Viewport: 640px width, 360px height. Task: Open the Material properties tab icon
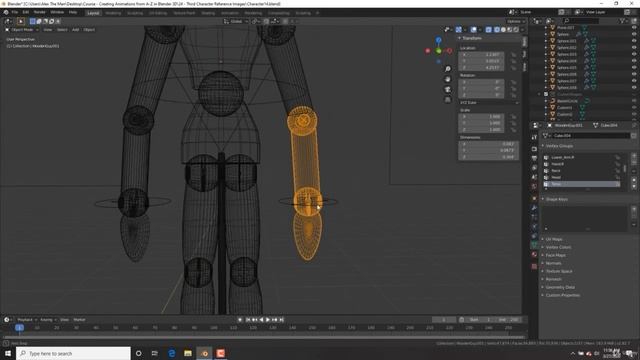click(x=534, y=255)
